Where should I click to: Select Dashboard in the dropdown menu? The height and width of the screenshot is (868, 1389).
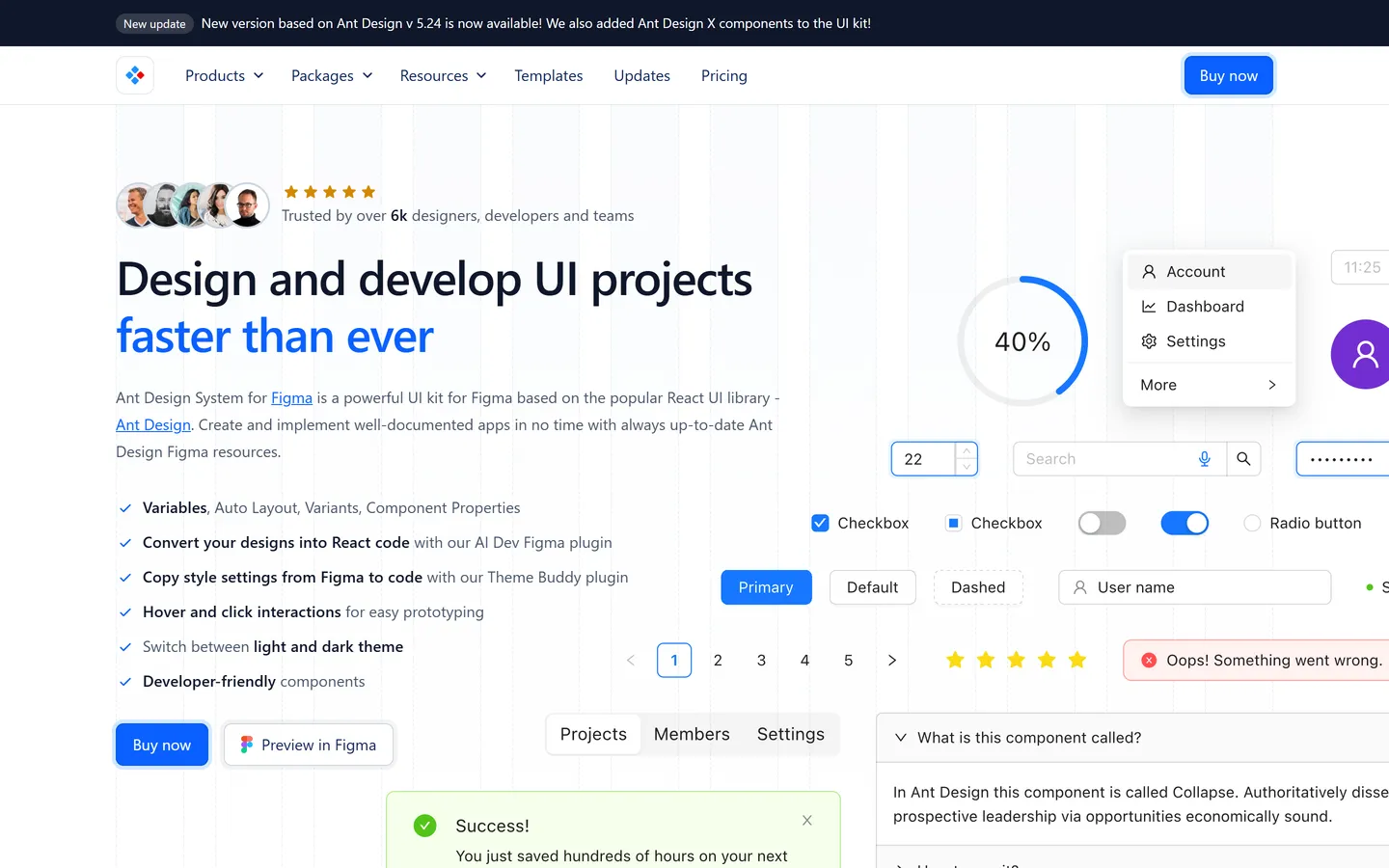coord(1209,307)
